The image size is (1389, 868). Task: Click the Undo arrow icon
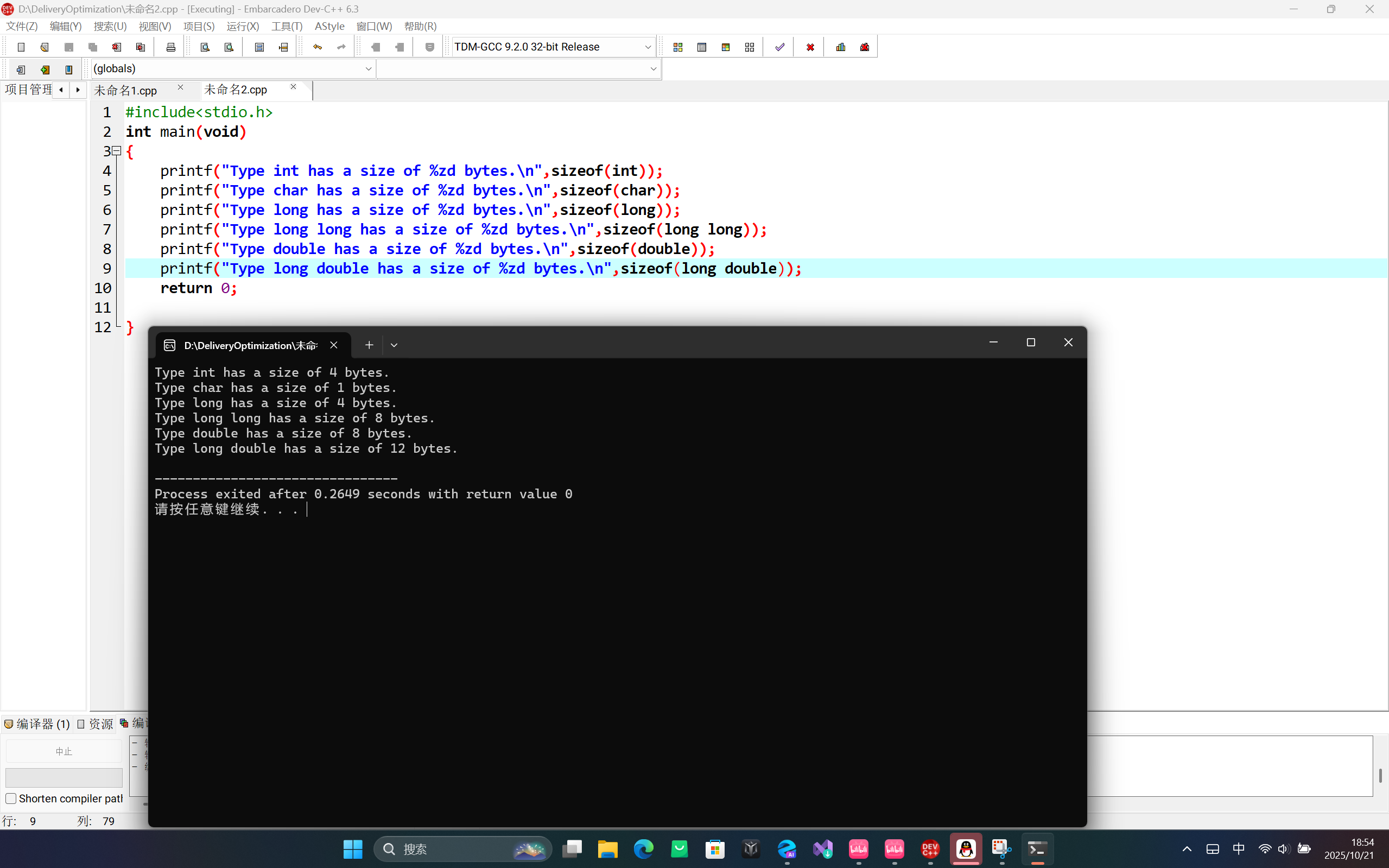[x=318, y=47]
